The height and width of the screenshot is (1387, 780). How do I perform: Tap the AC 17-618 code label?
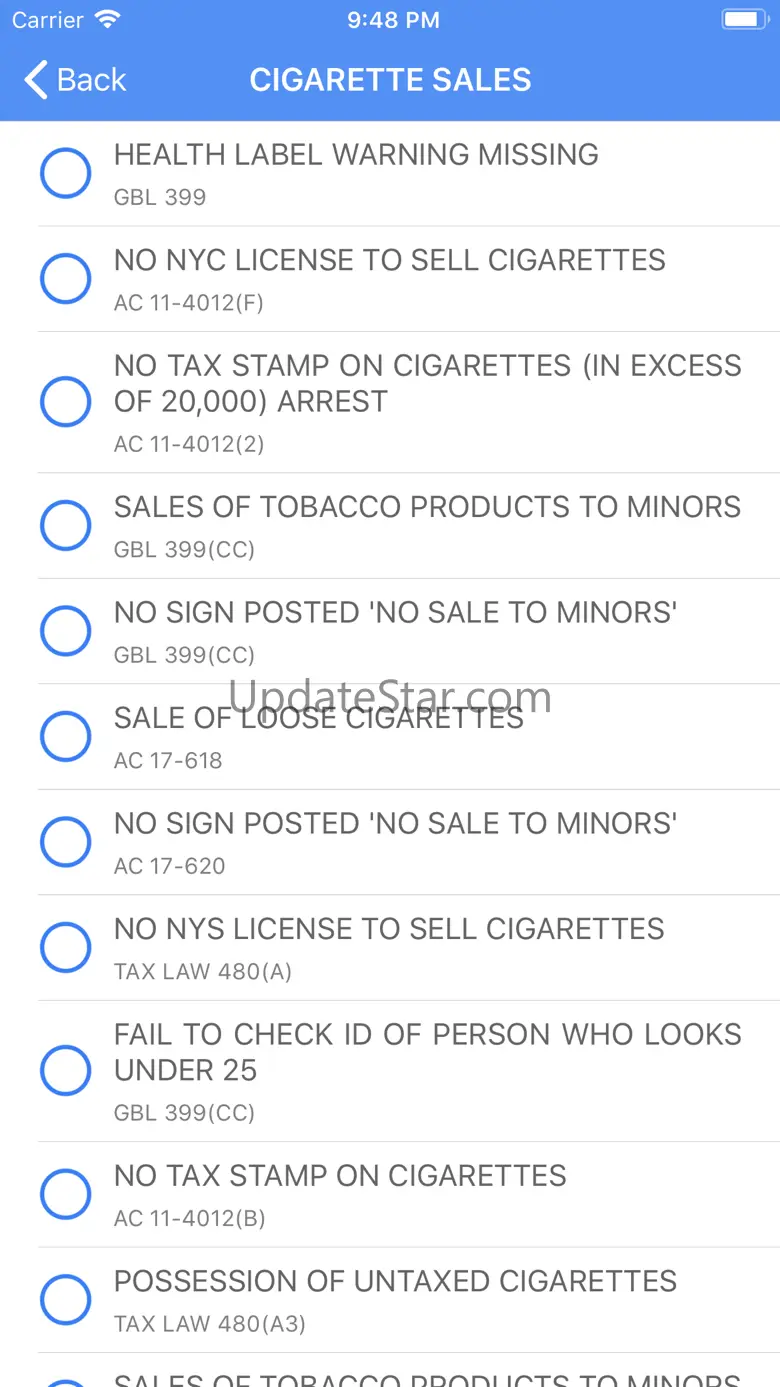coord(168,761)
